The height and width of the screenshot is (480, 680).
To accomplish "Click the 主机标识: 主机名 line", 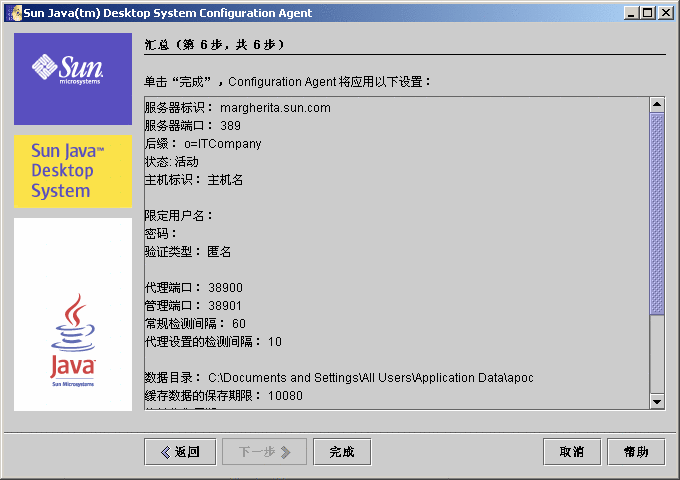I will tap(193, 180).
